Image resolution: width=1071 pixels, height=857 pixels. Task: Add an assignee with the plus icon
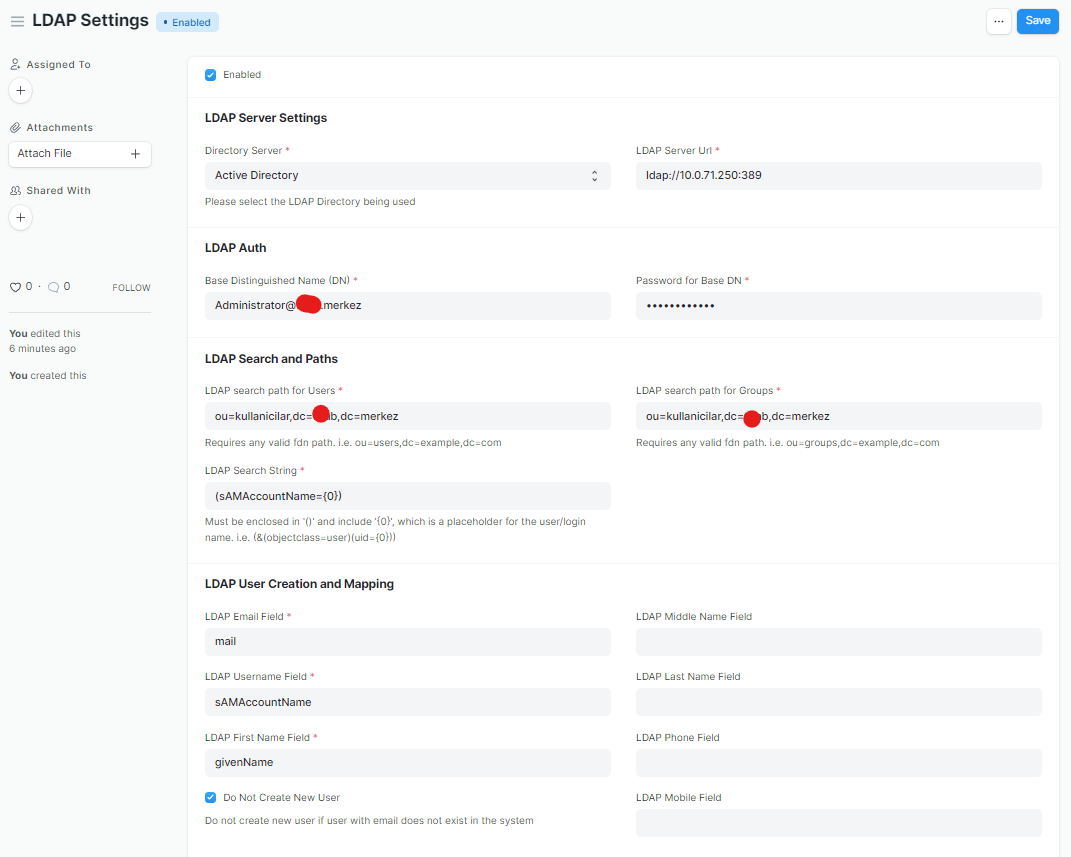coord(20,90)
